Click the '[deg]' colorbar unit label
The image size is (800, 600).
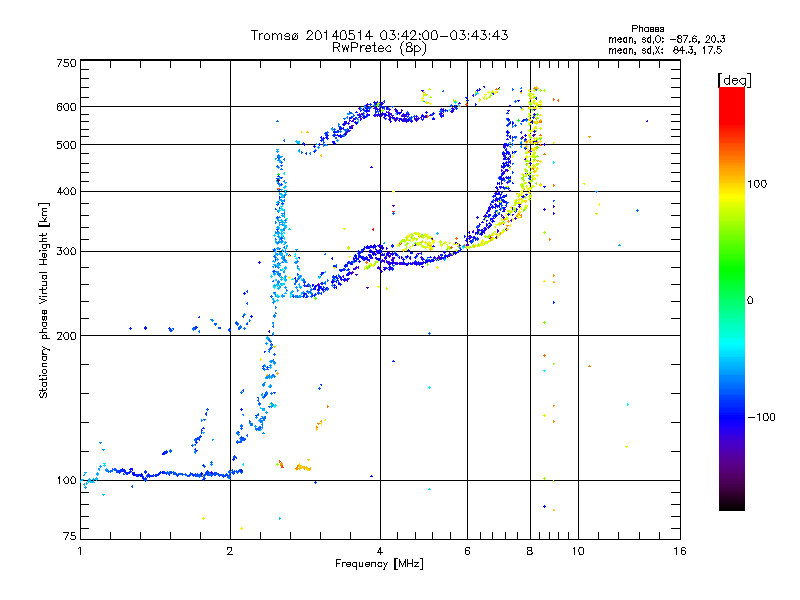(734, 80)
